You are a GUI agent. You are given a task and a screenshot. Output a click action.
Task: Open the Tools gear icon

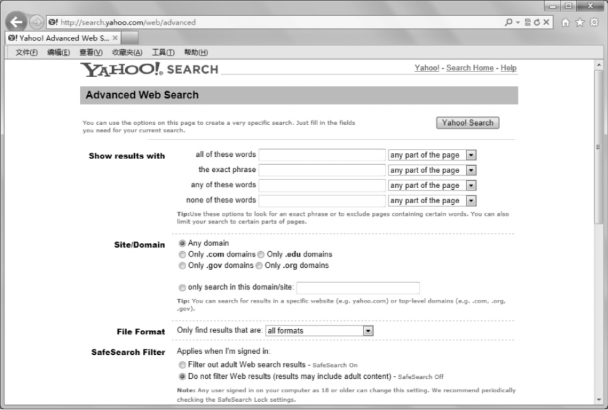tap(594, 22)
